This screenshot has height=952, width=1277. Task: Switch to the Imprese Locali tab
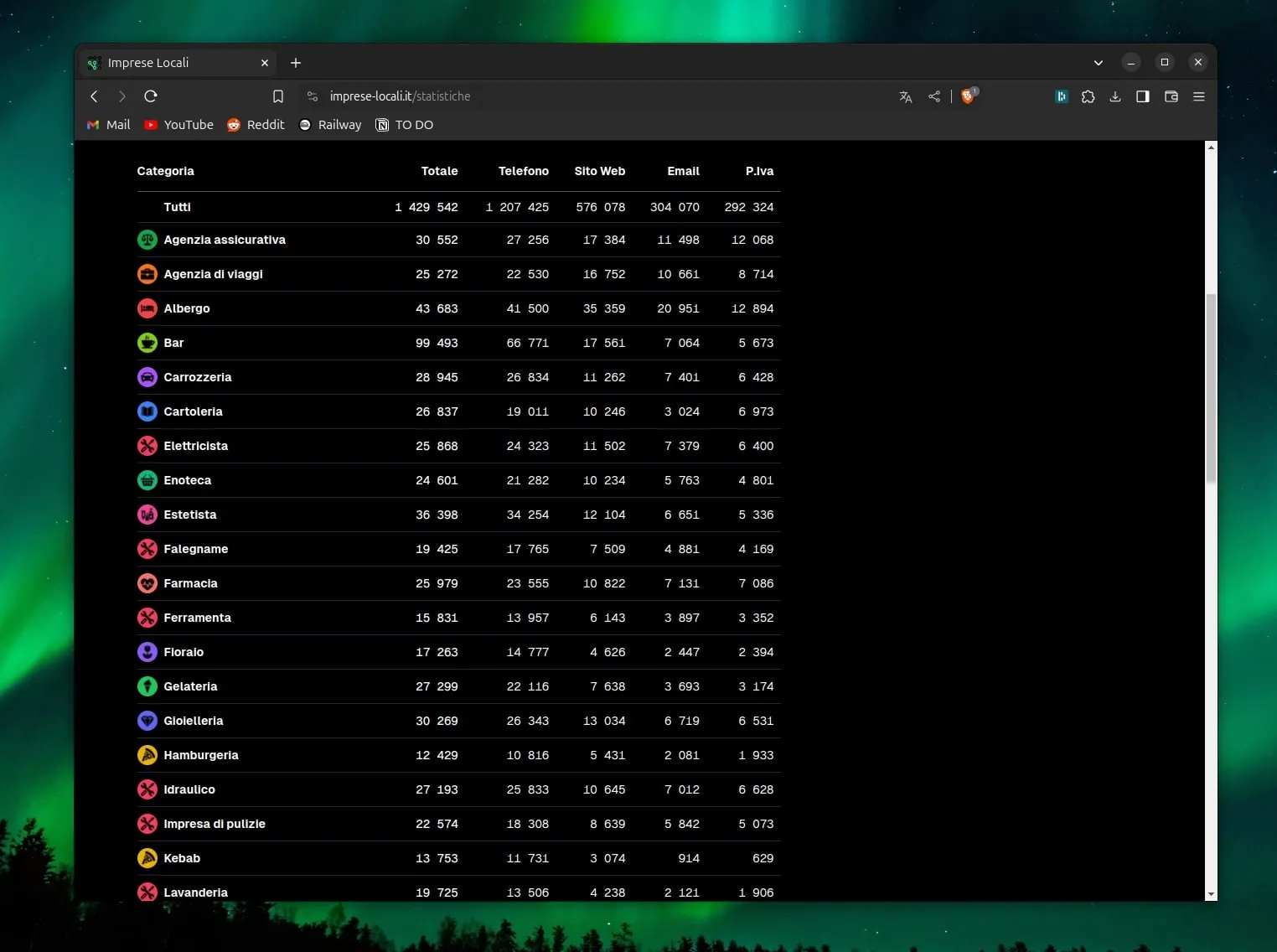[168, 62]
